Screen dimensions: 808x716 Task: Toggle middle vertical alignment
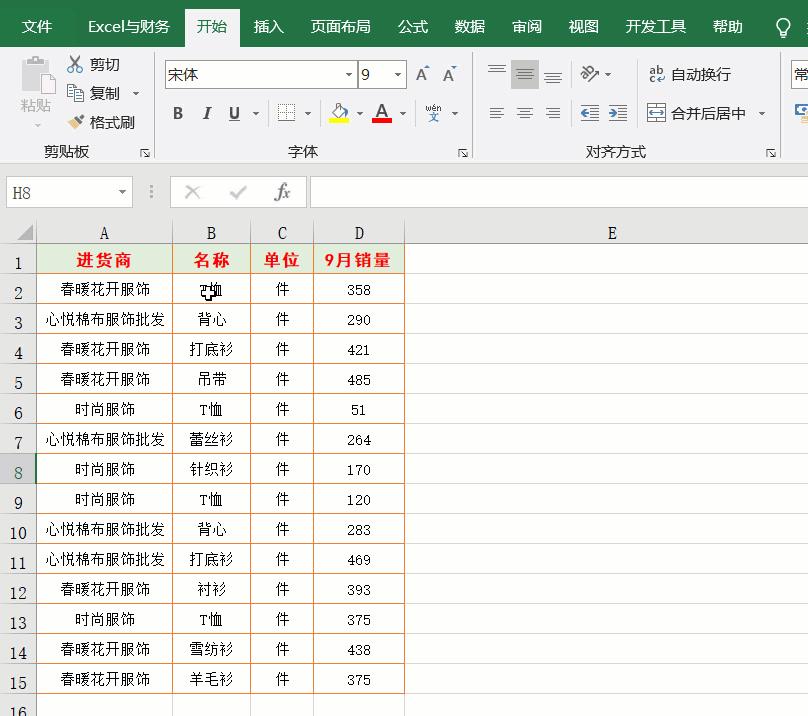(525, 74)
